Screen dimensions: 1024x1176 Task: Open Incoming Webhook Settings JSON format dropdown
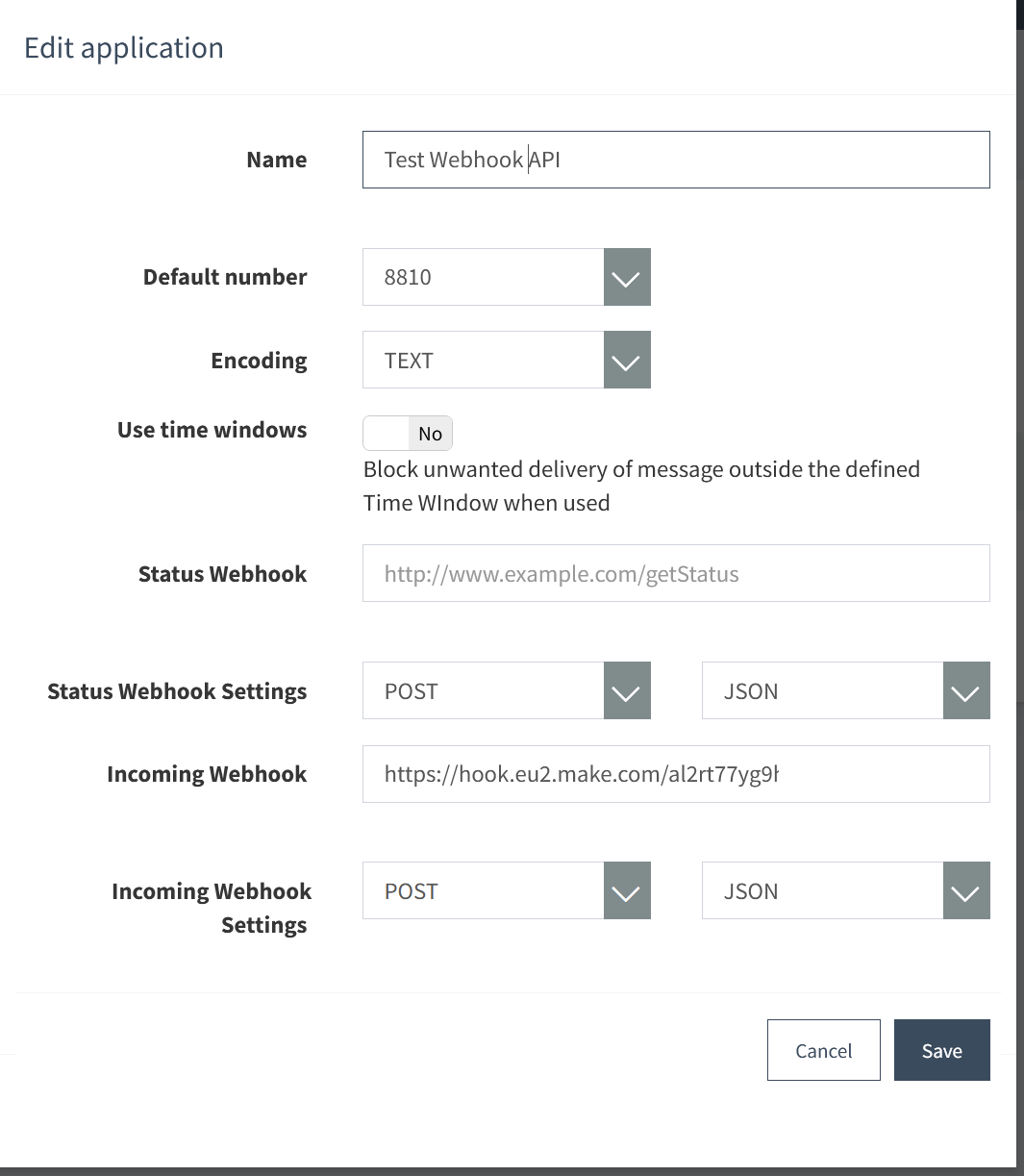coord(846,890)
